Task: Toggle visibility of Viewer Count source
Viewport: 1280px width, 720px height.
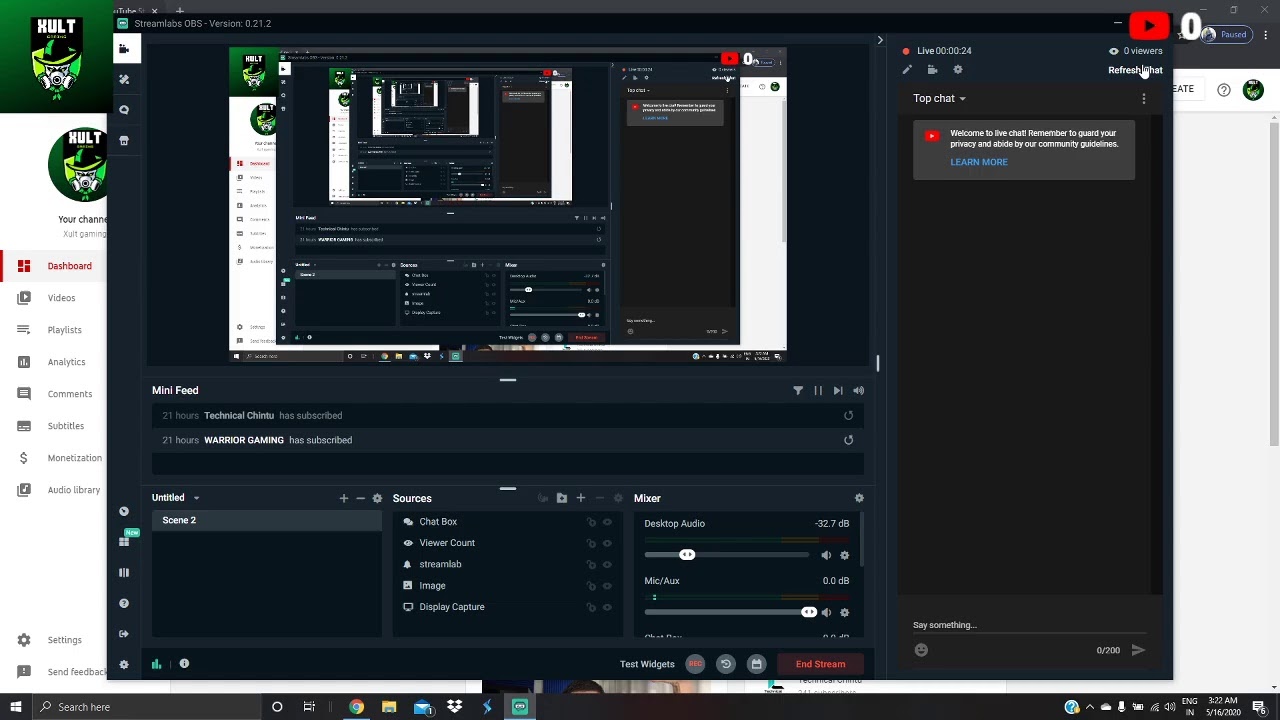Action: pos(607,543)
